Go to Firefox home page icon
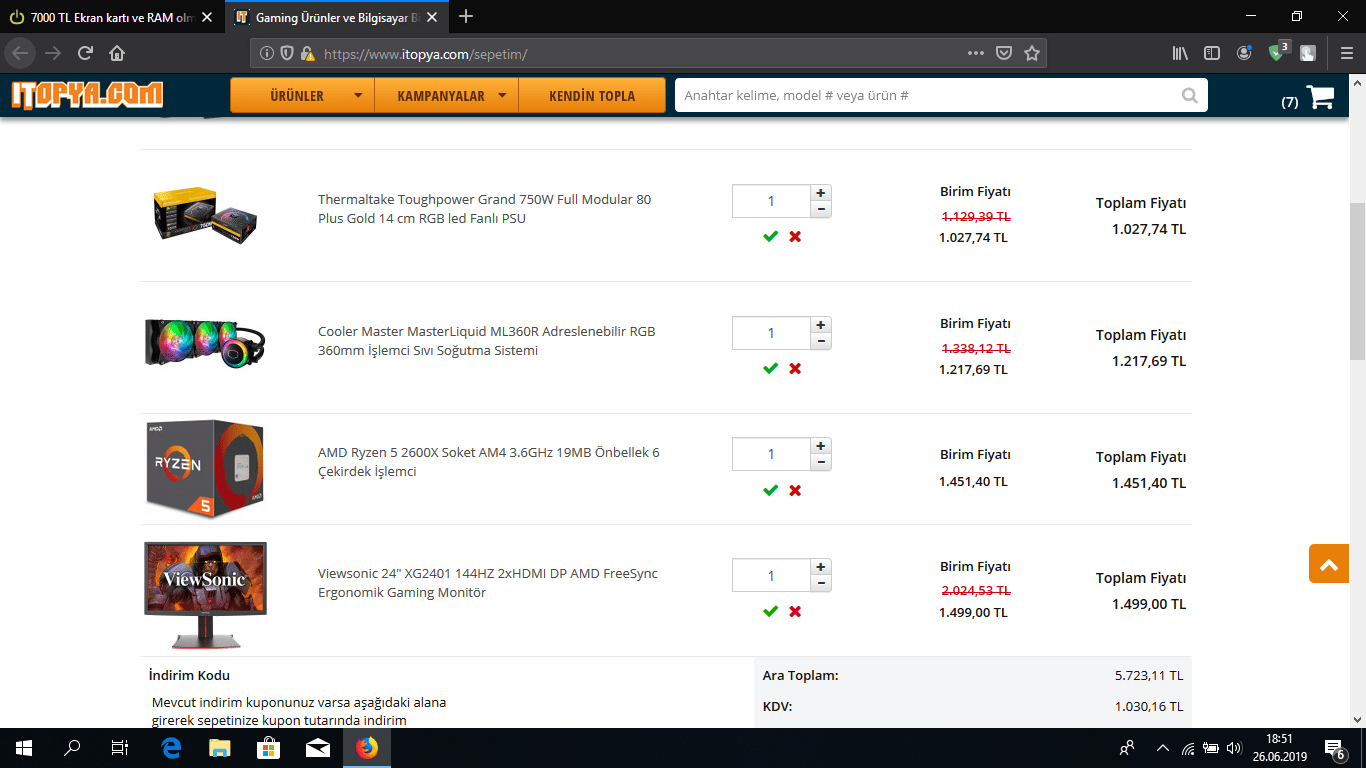Image resolution: width=1366 pixels, height=768 pixels. click(x=117, y=53)
